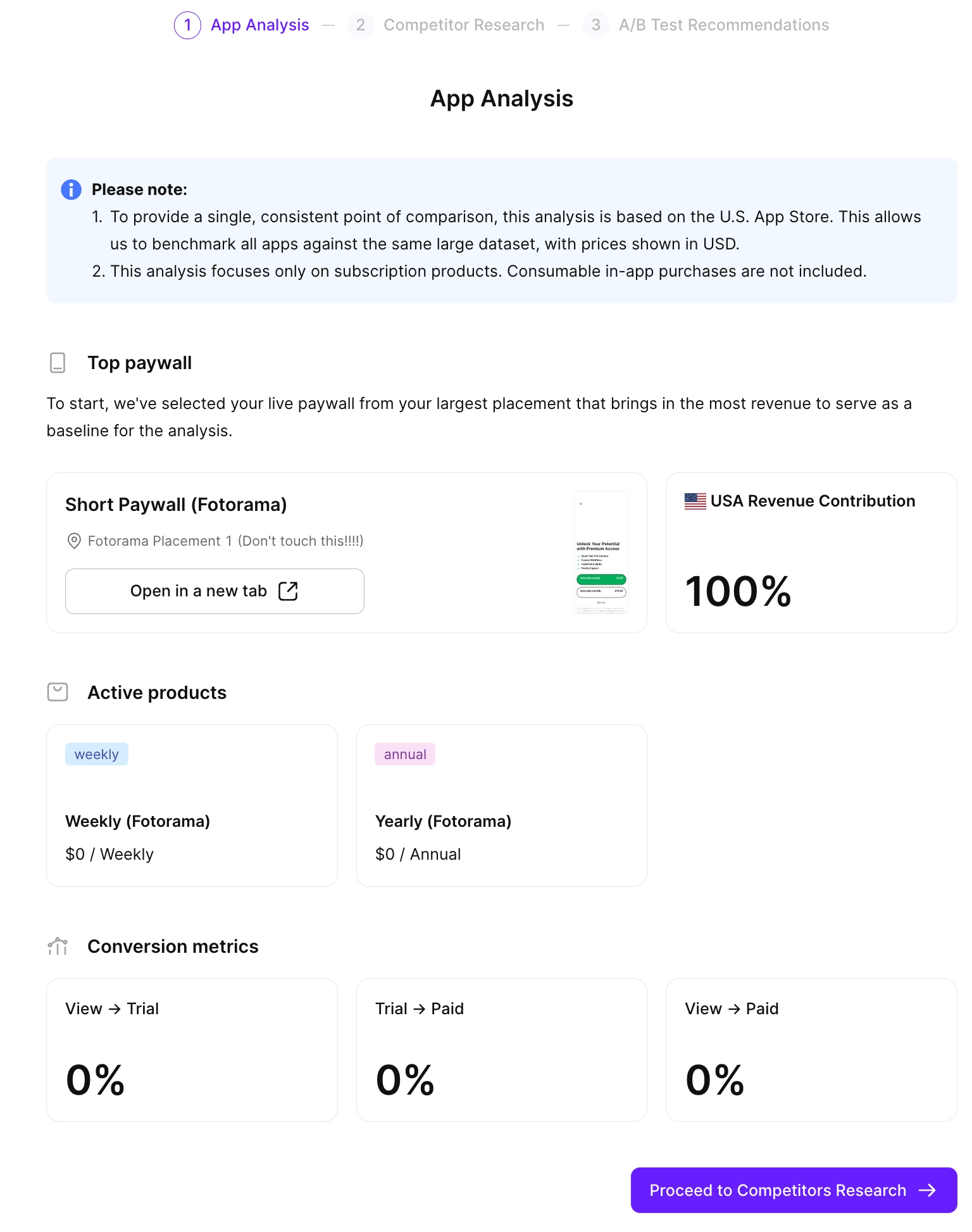Click the annual tag badge
Viewport: 972px width, 1232px height.
[404, 754]
